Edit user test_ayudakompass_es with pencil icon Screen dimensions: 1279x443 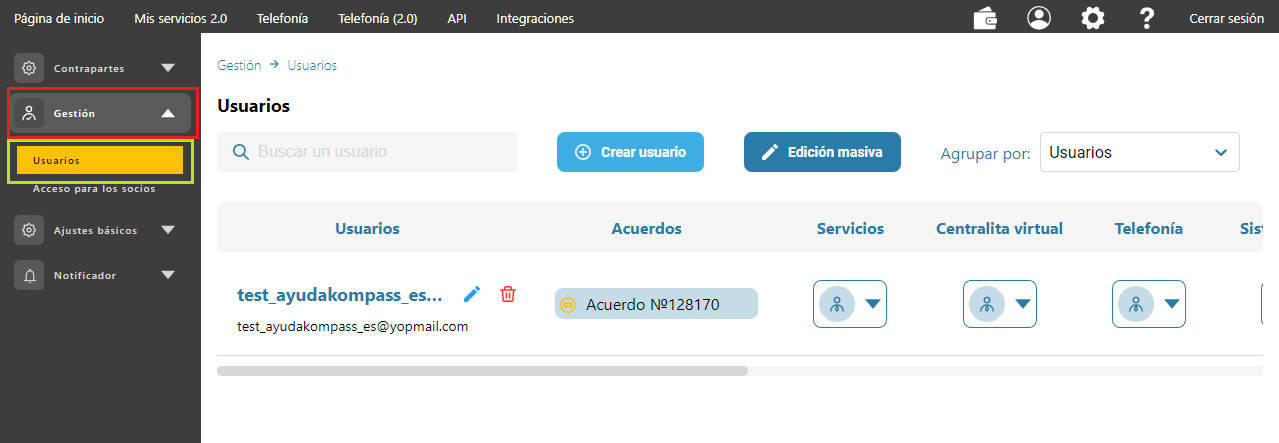pyautogui.click(x=472, y=294)
